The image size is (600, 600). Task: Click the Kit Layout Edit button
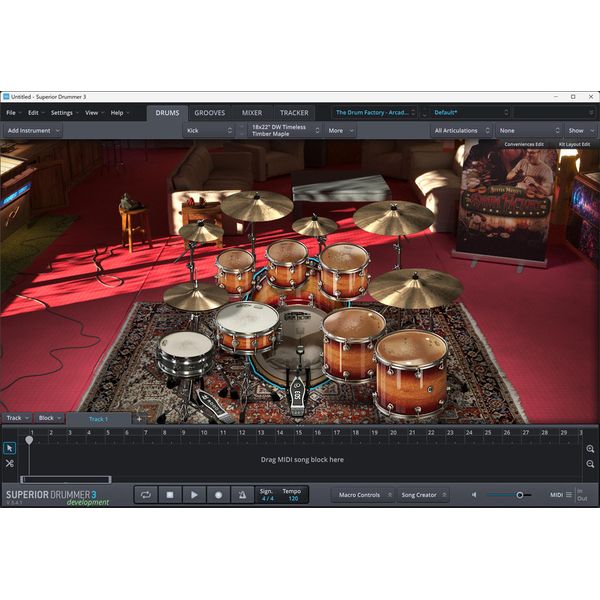coord(574,144)
